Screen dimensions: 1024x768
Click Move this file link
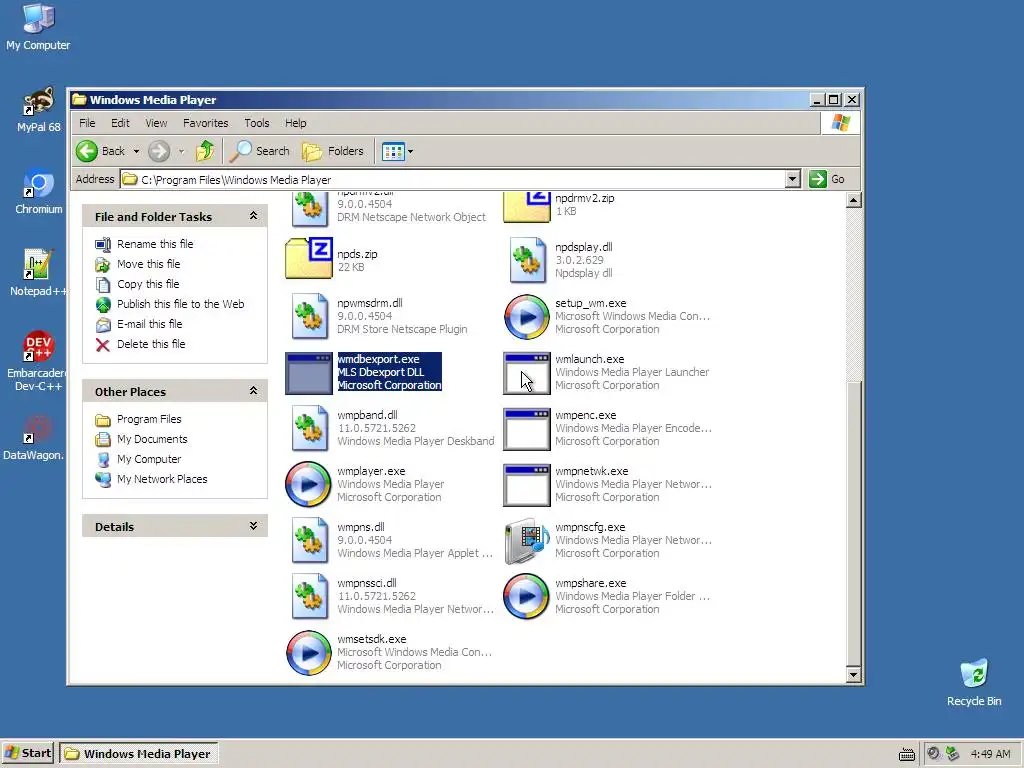coord(148,264)
